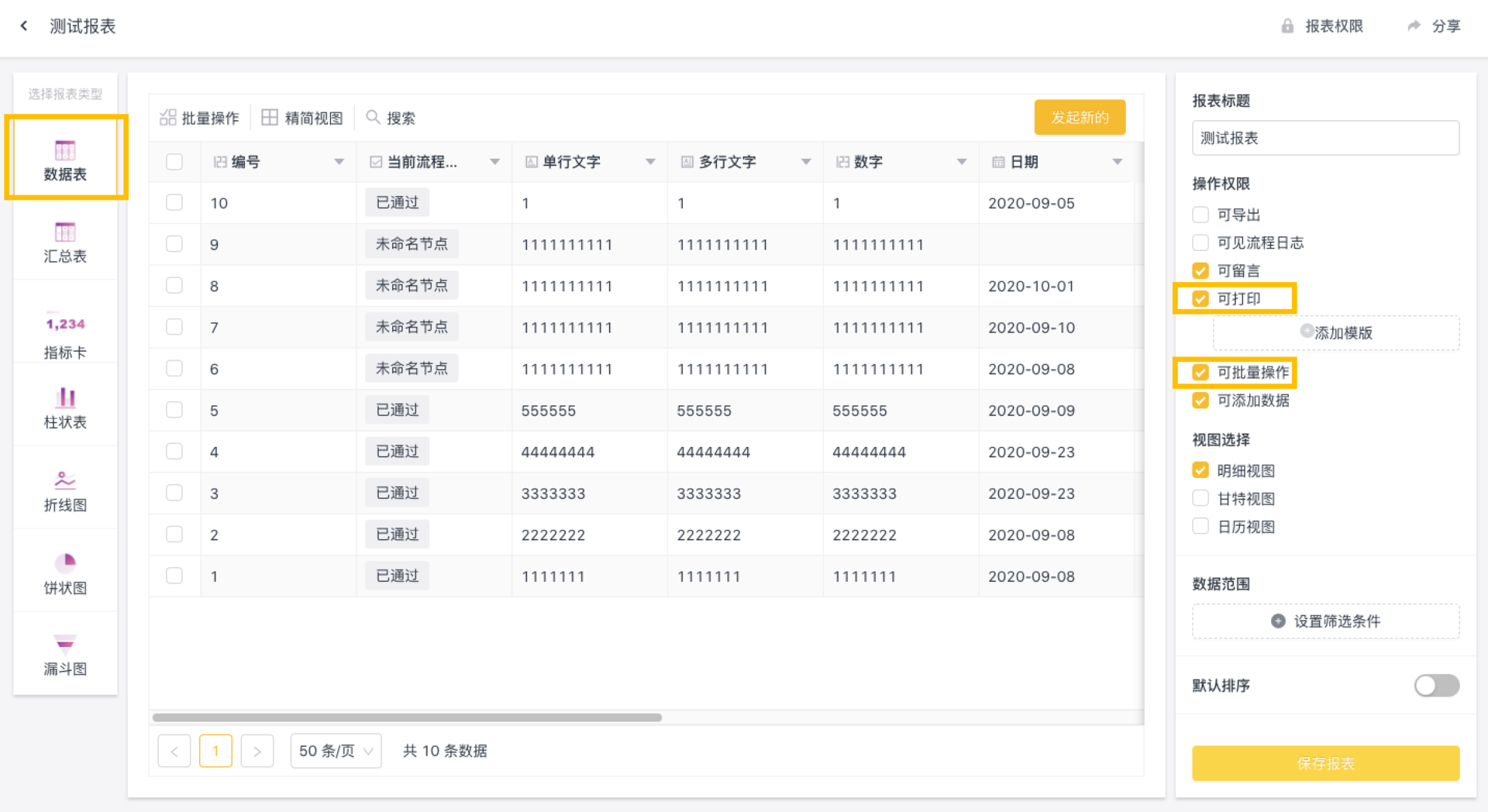Turn on the 默认排序 switch
Image resolution: width=1488 pixels, height=812 pixels.
[x=1436, y=686]
